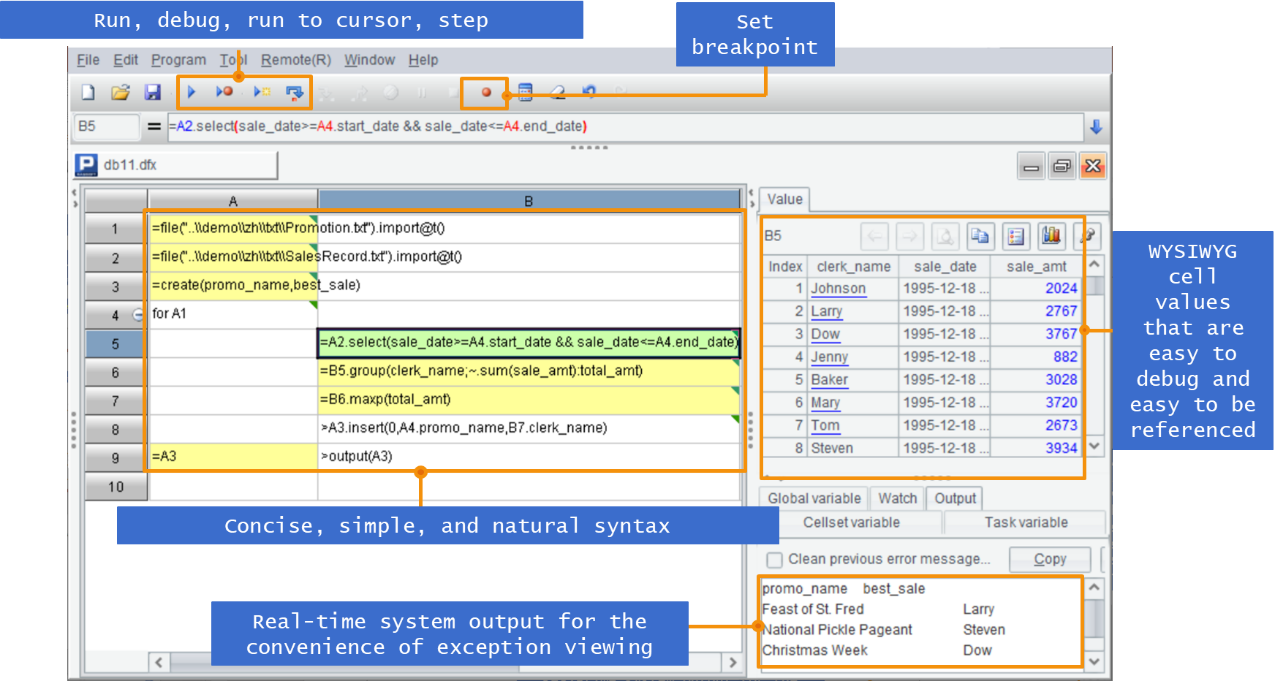This screenshot has width=1283, height=681.
Task: Save the script with the save icon
Action: 152,91
